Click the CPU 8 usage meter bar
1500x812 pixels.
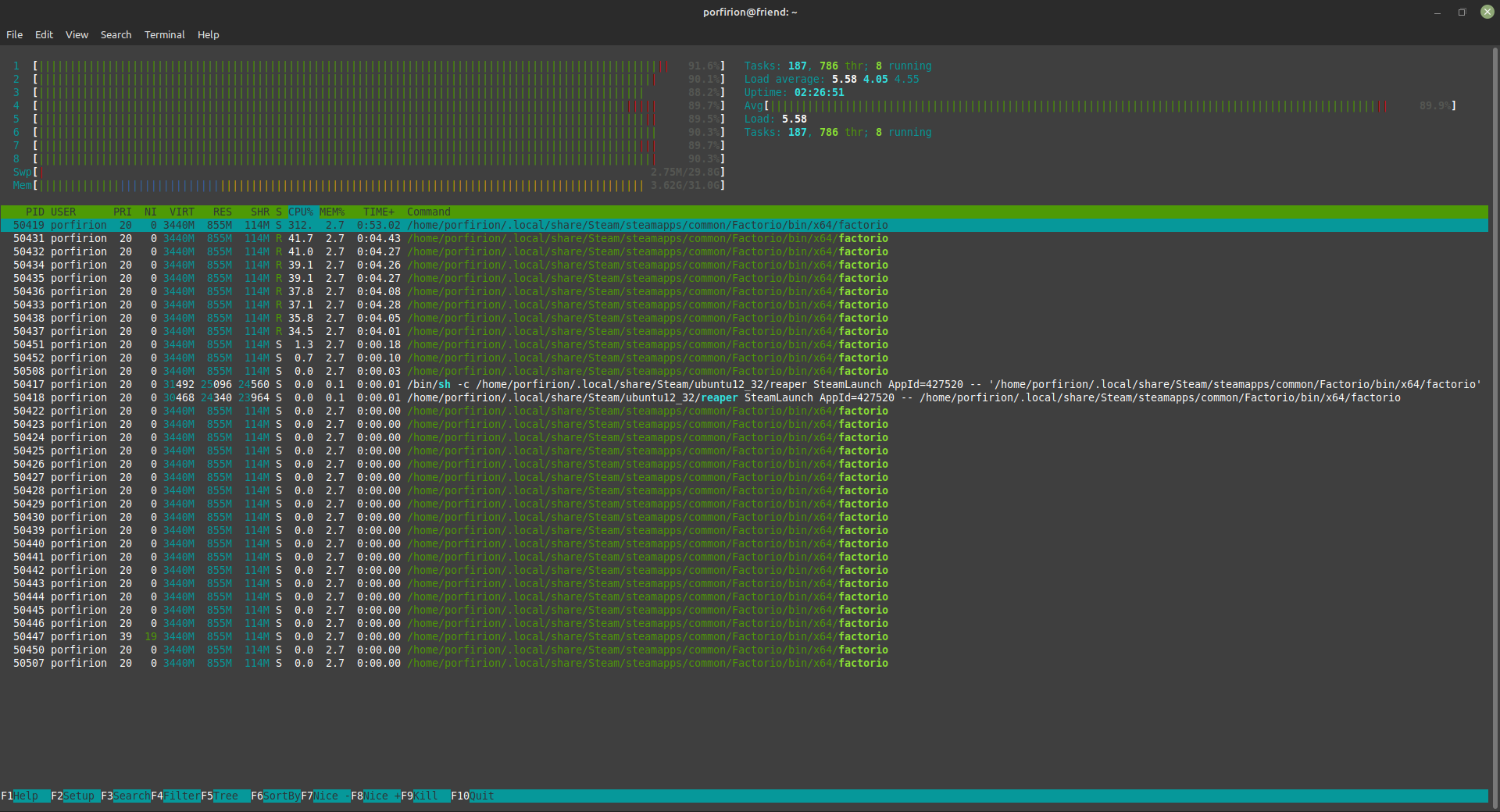(x=379, y=158)
